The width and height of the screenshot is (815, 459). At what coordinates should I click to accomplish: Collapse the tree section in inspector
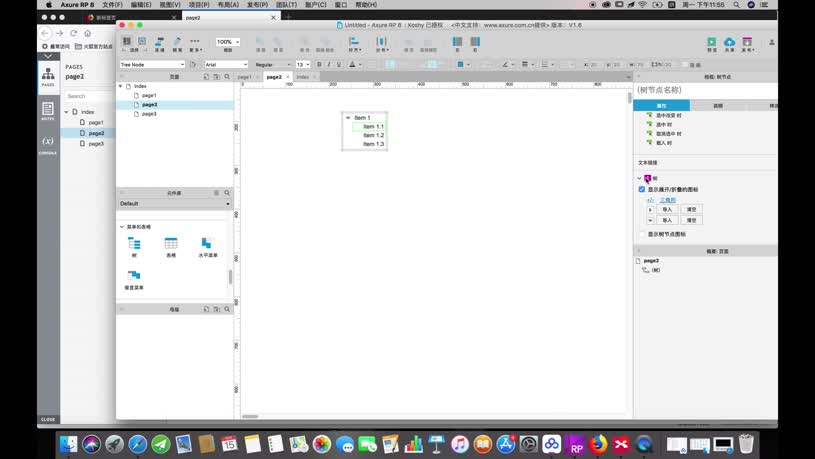(x=639, y=178)
